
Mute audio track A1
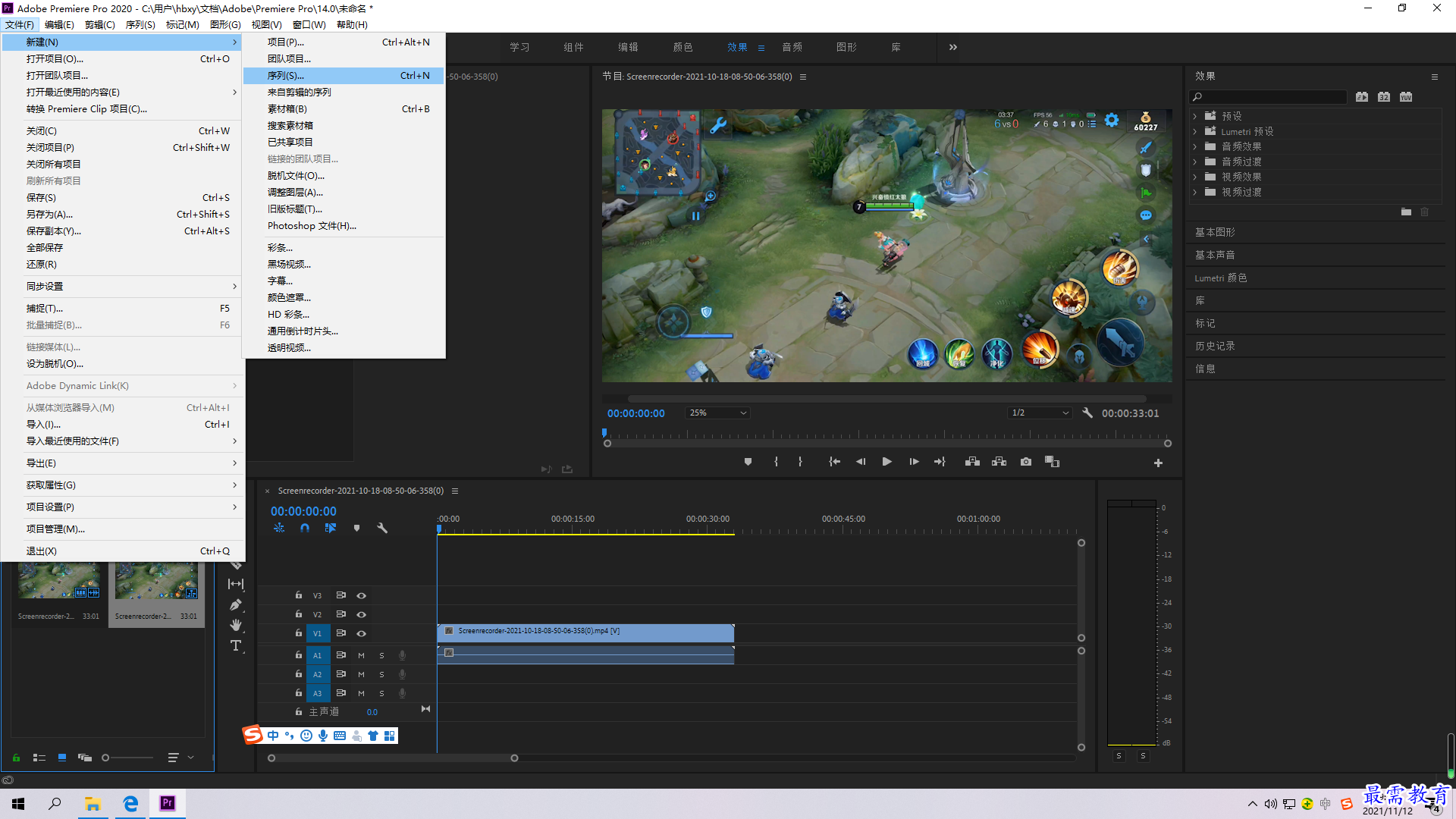pyautogui.click(x=361, y=655)
